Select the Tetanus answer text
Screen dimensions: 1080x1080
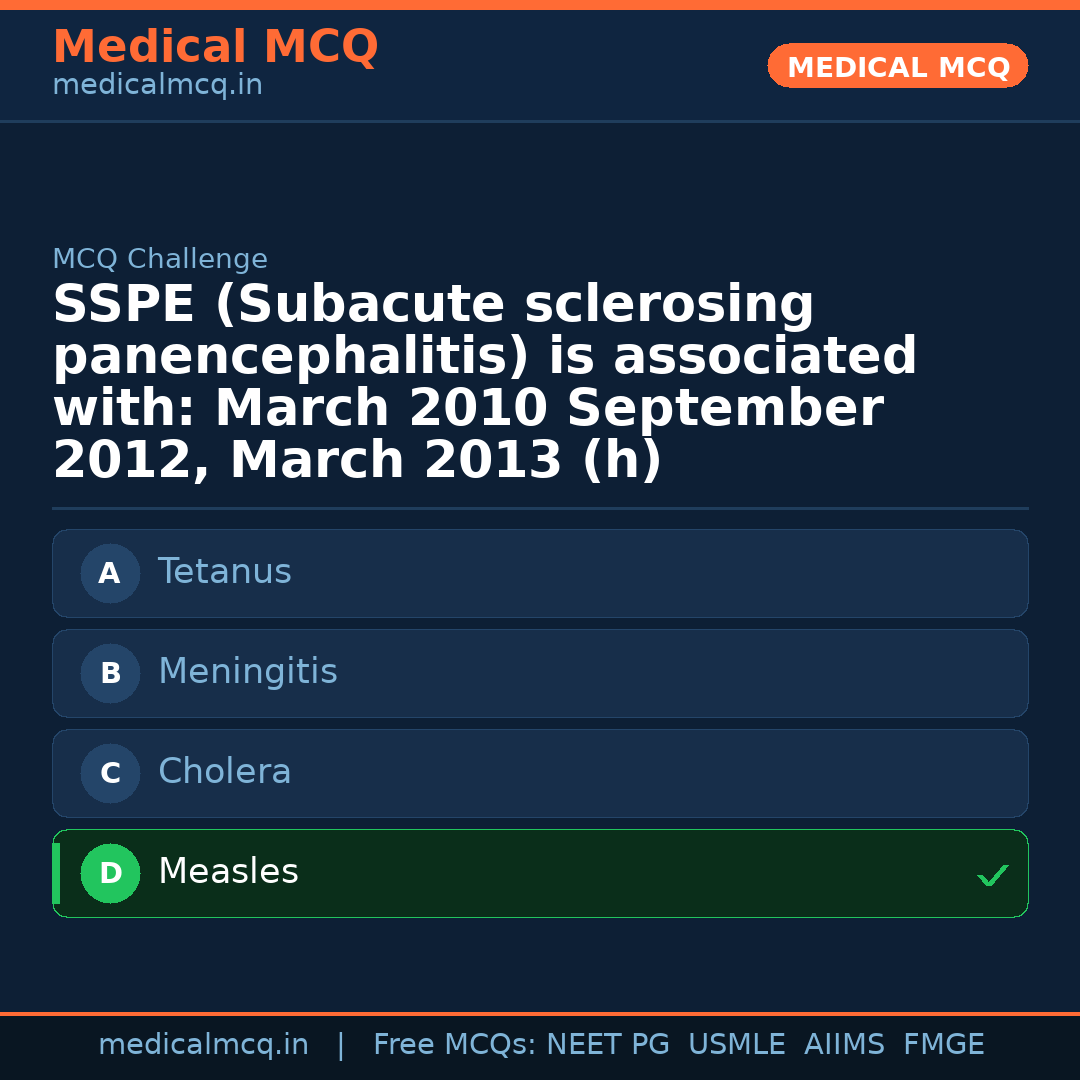coord(225,572)
